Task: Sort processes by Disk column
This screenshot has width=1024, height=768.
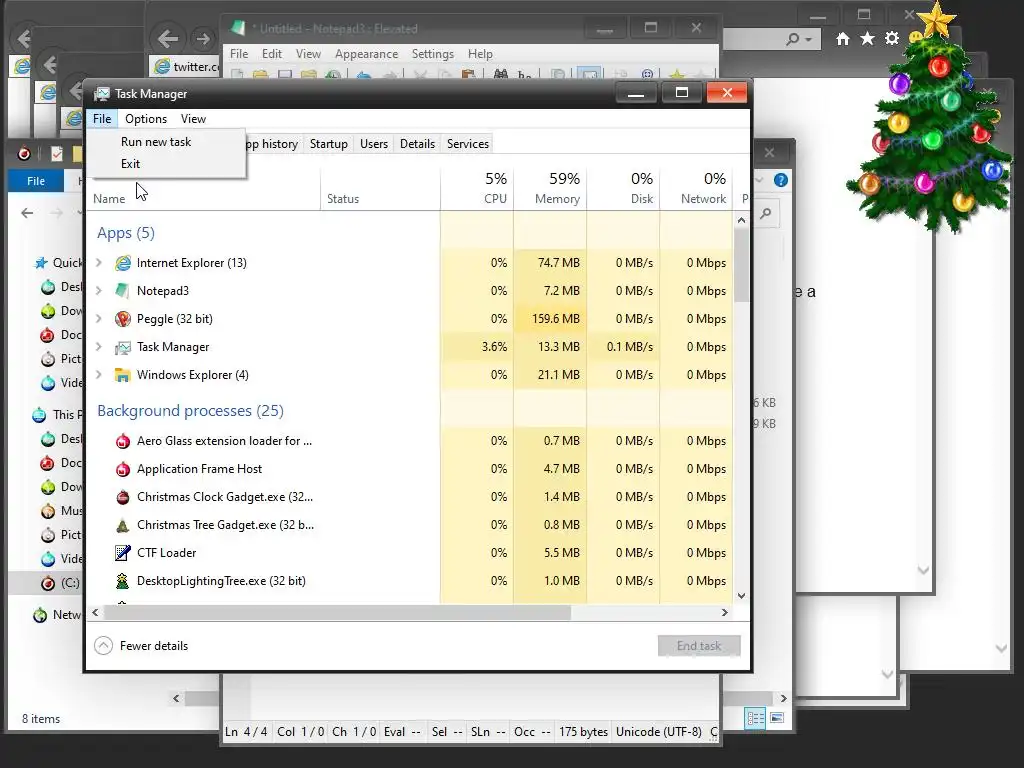Action: (624, 188)
